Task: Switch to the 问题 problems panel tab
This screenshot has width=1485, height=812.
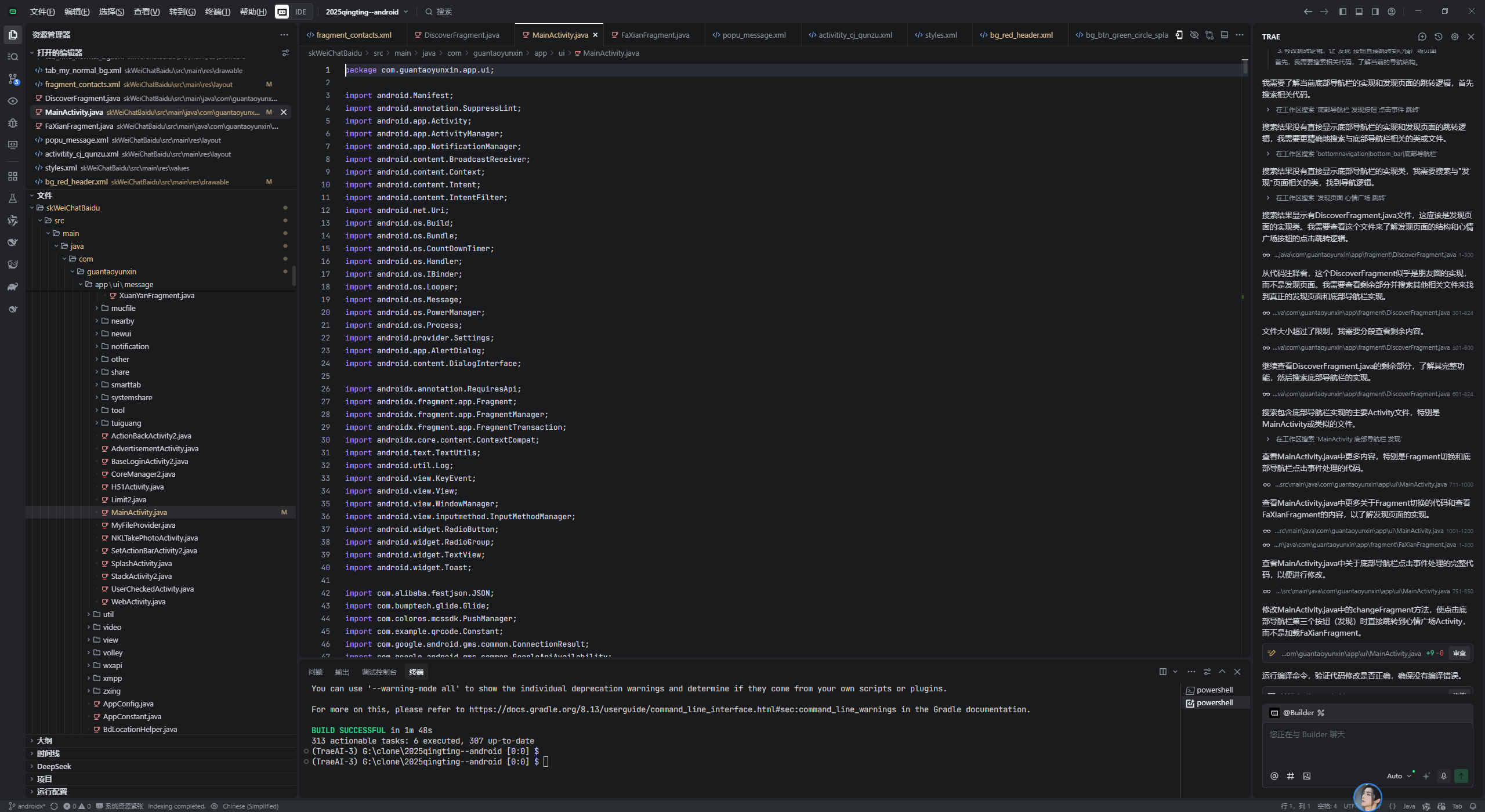Action: tap(316, 672)
